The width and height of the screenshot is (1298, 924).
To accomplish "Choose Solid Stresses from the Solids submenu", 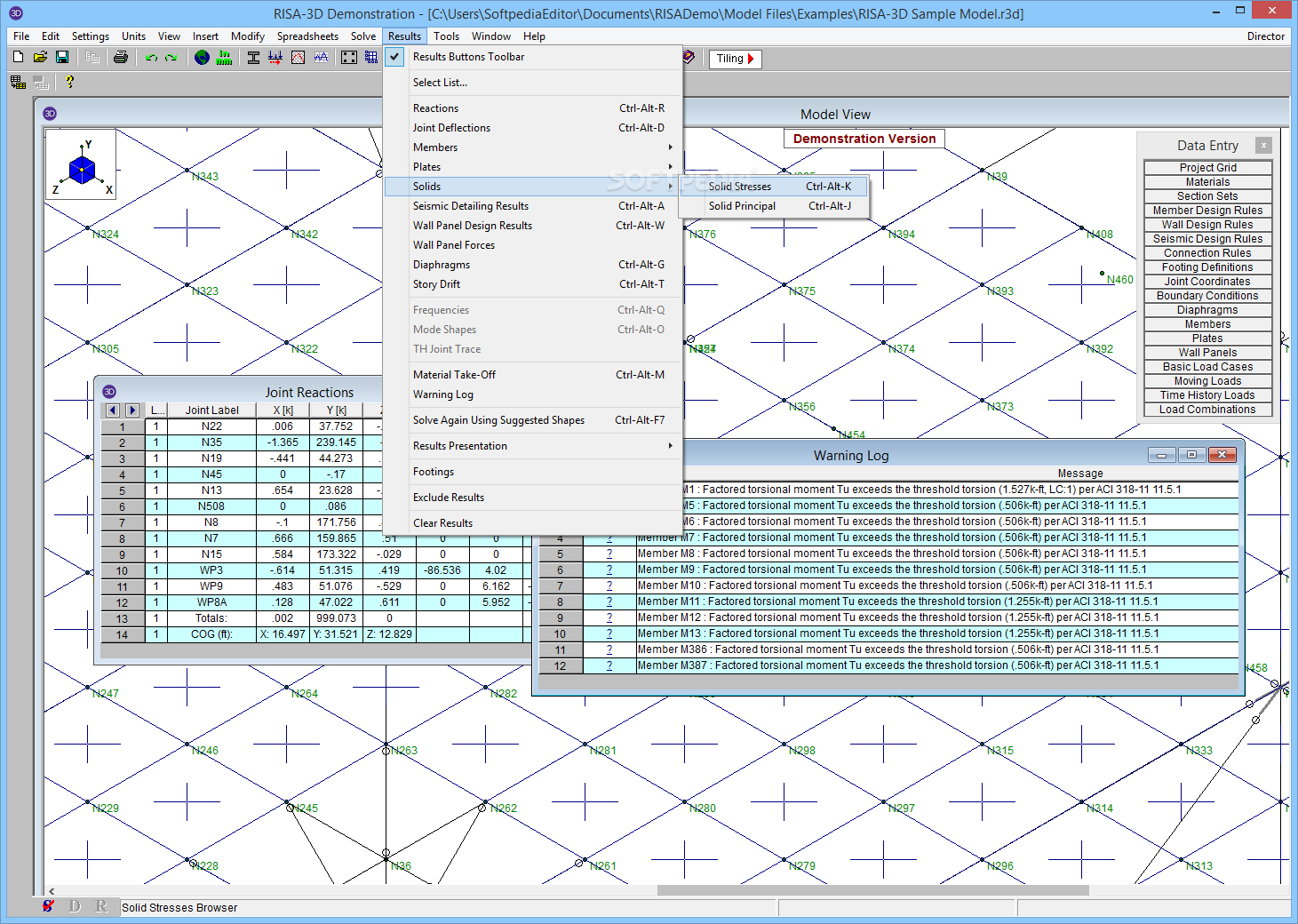I will point(773,187).
